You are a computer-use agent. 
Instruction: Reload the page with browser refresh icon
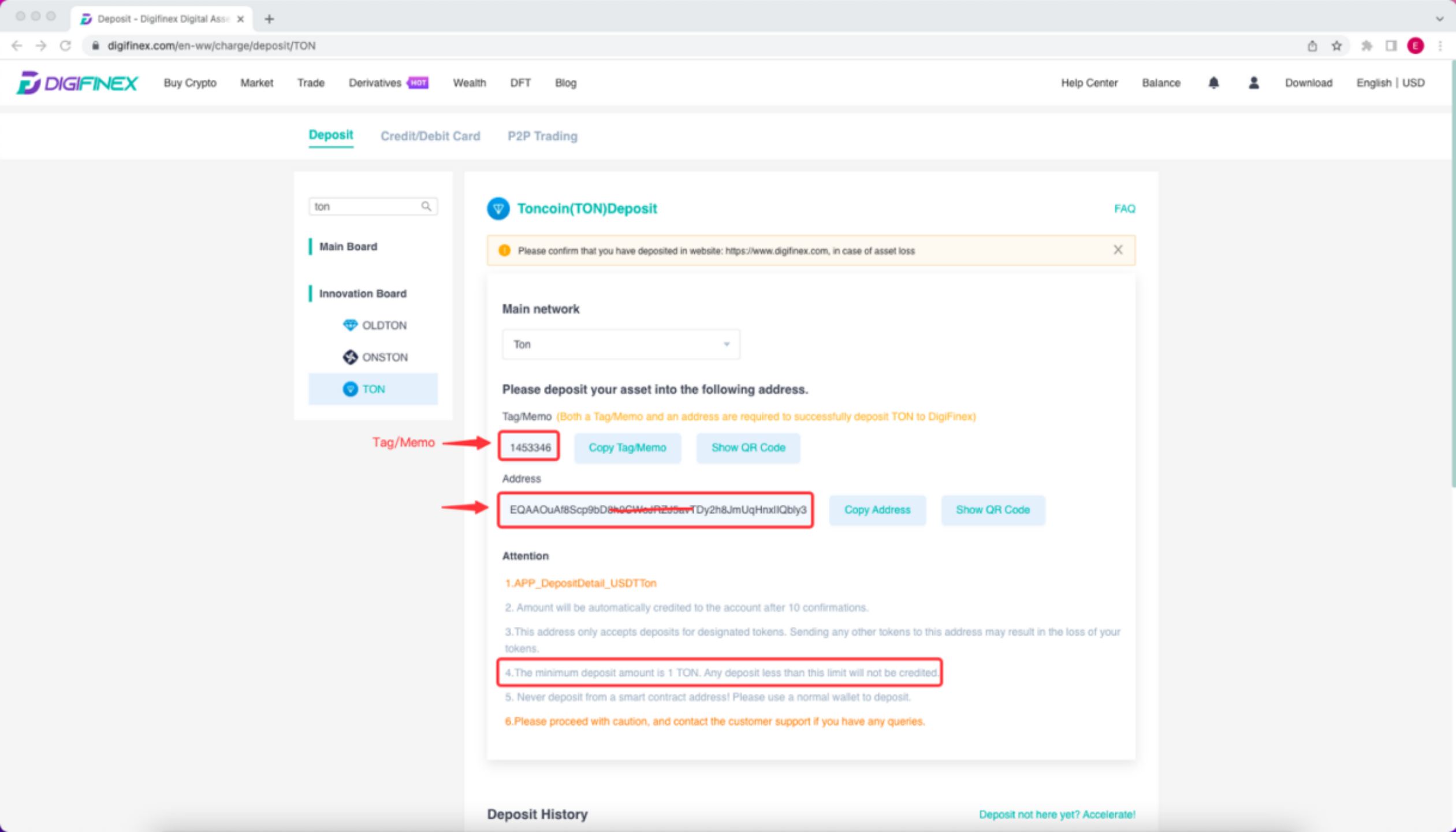pos(65,46)
